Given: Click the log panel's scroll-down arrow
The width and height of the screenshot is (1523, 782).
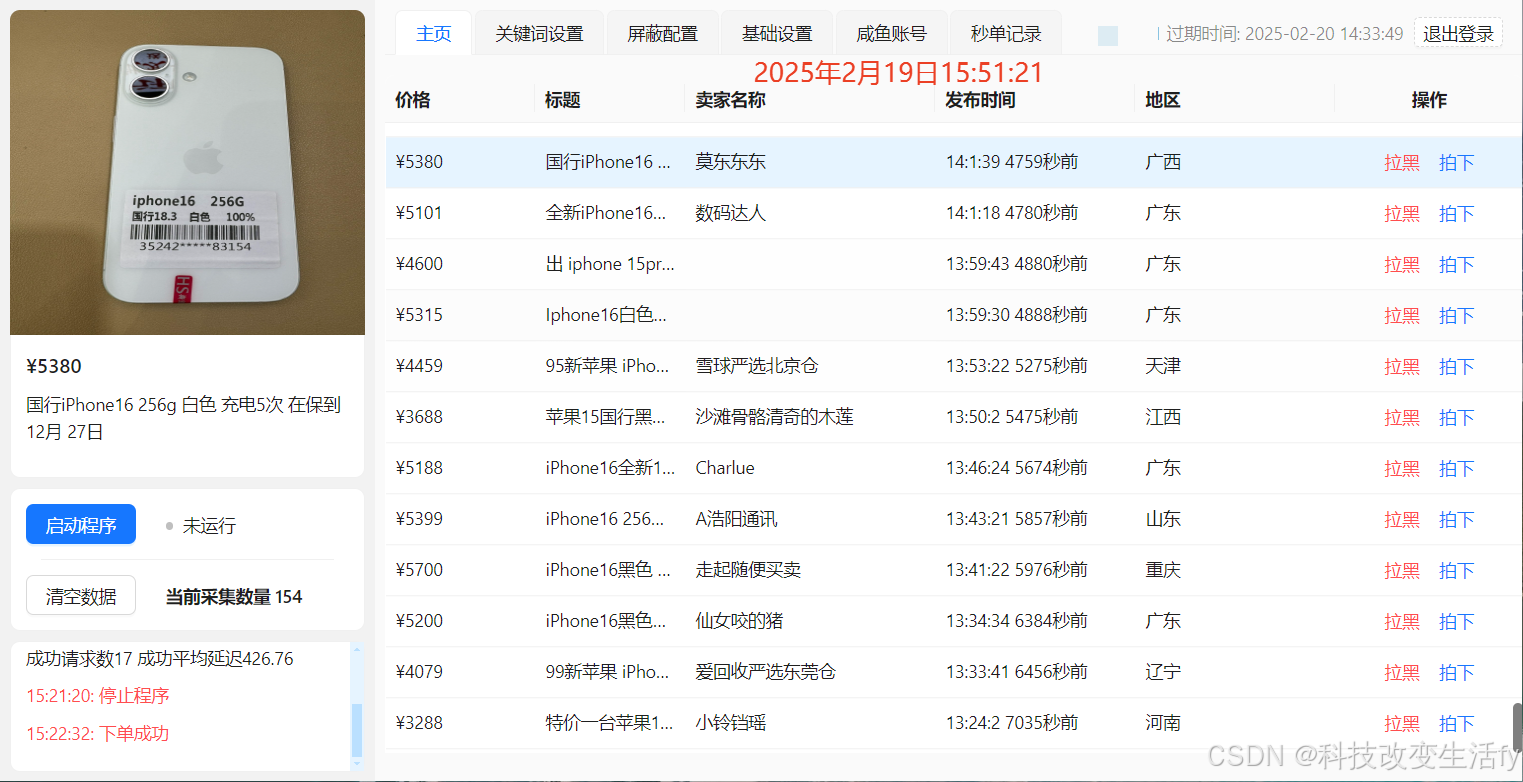Looking at the screenshot, I should 357,764.
